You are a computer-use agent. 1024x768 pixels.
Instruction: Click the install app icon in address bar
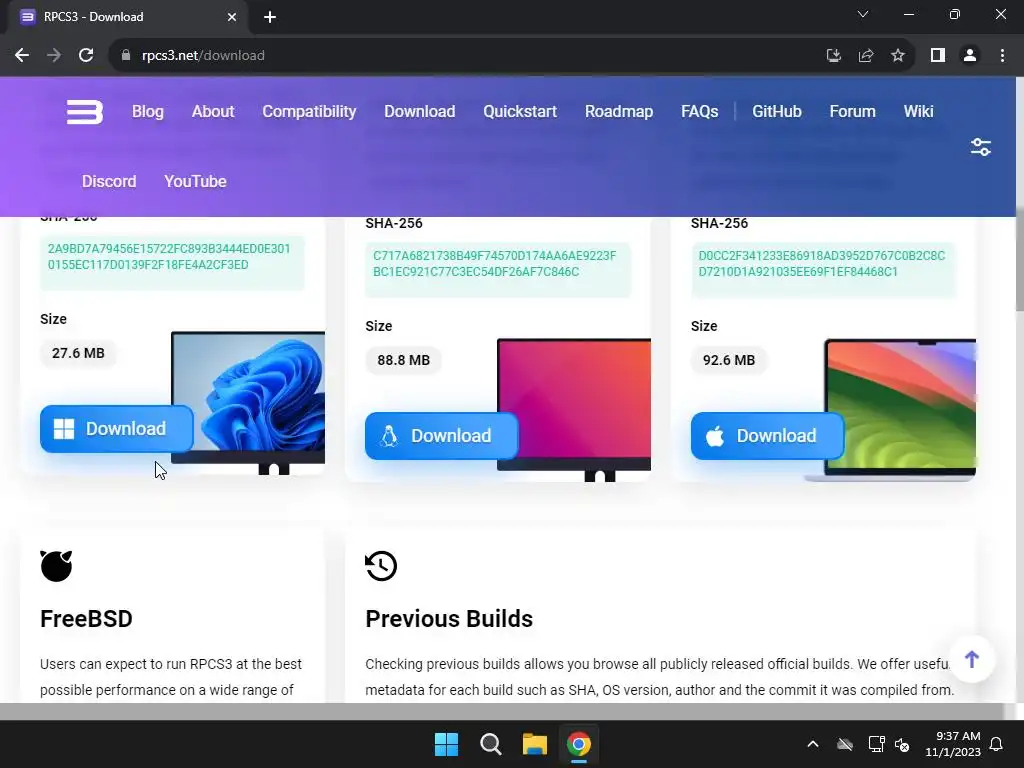833,56
